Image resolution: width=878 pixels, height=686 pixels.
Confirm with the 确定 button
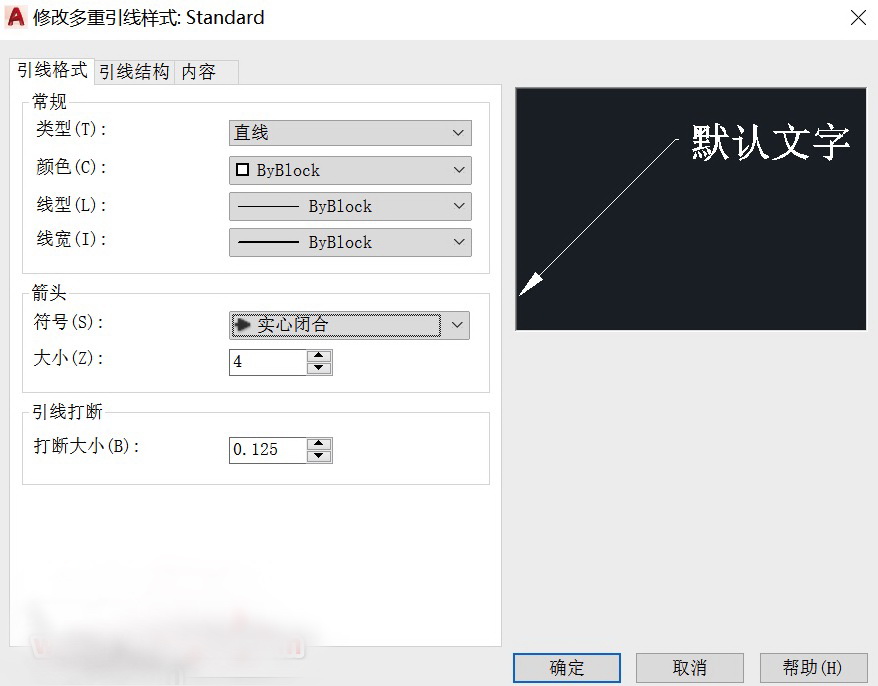tap(567, 668)
